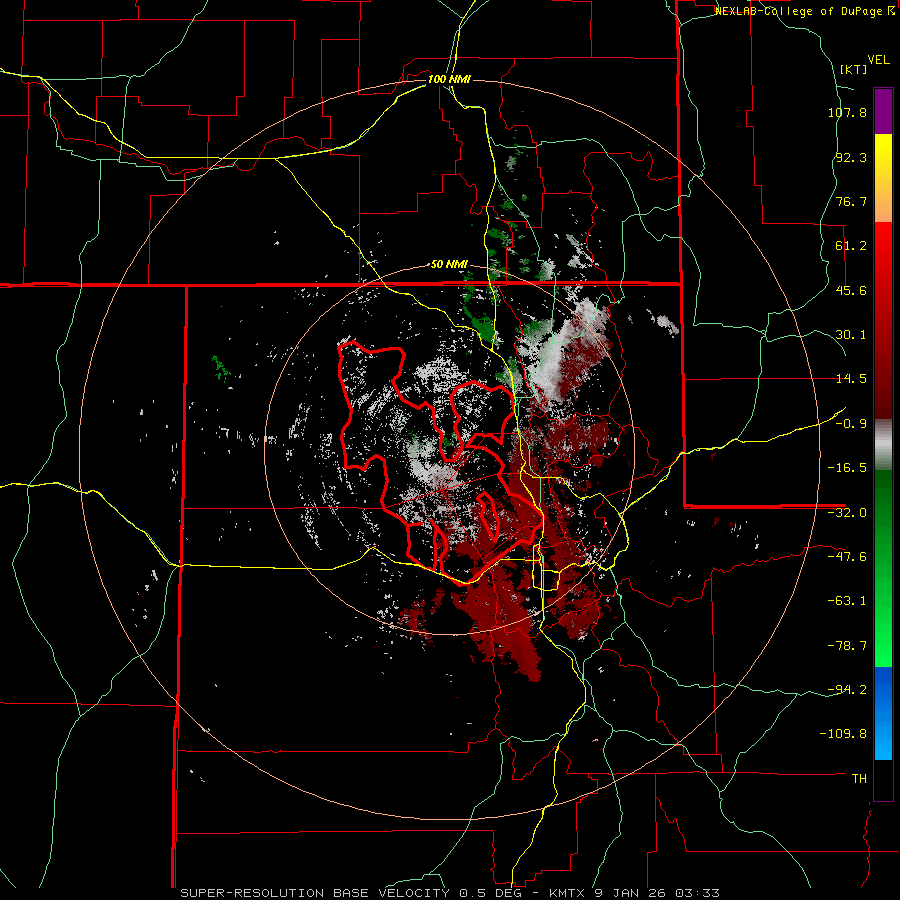The image size is (900, 900).
Task: Click the -16.5 legend value
Action: [x=847, y=468]
